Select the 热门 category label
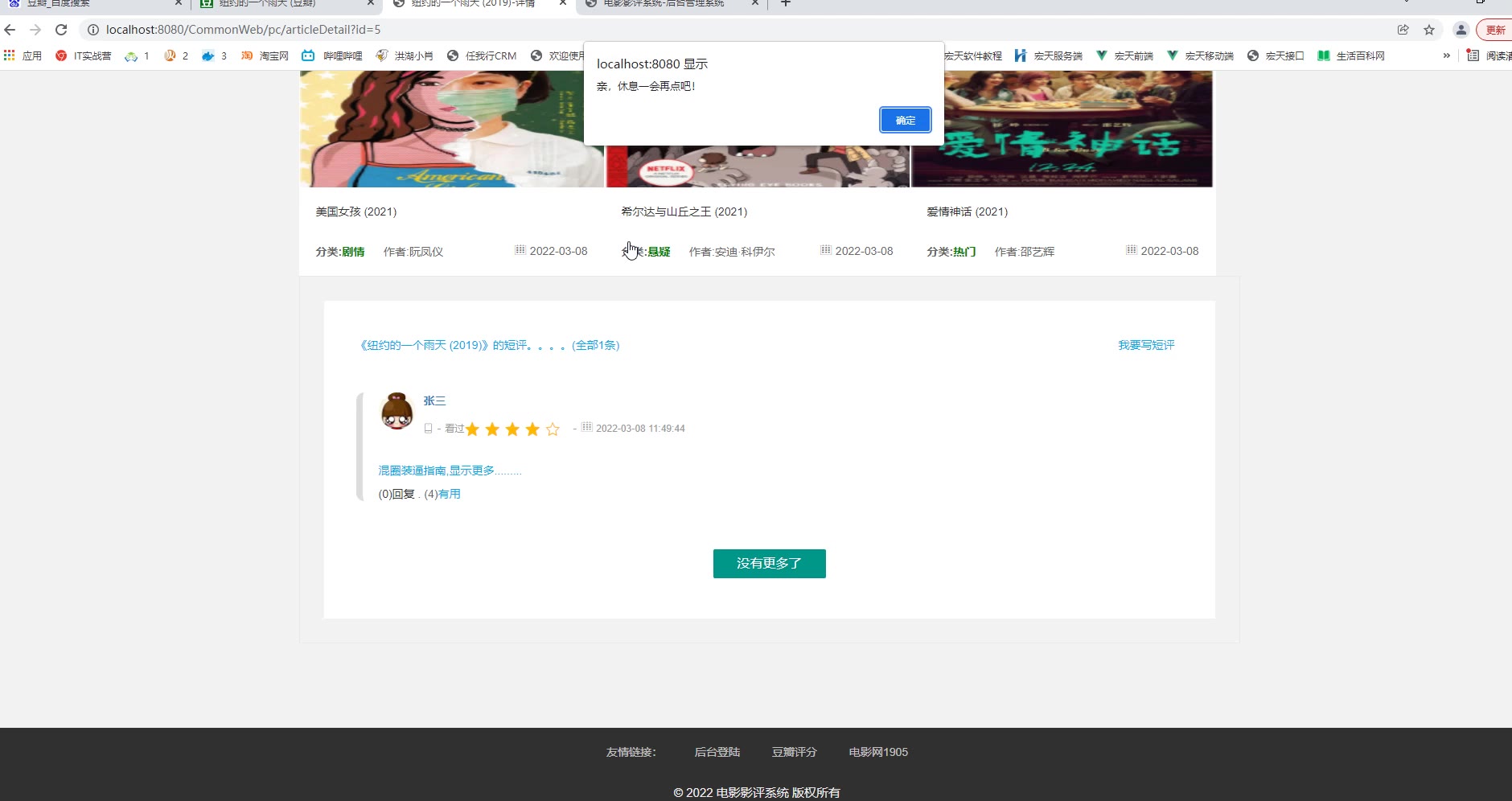 [x=964, y=252]
